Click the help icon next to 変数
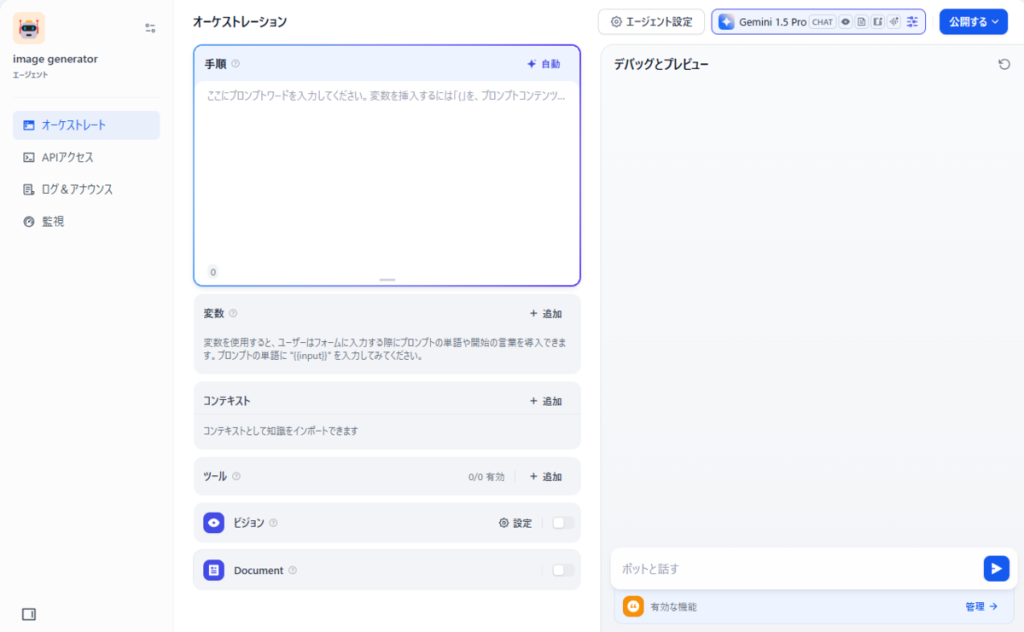This screenshot has height=632, width=1024. (x=234, y=313)
